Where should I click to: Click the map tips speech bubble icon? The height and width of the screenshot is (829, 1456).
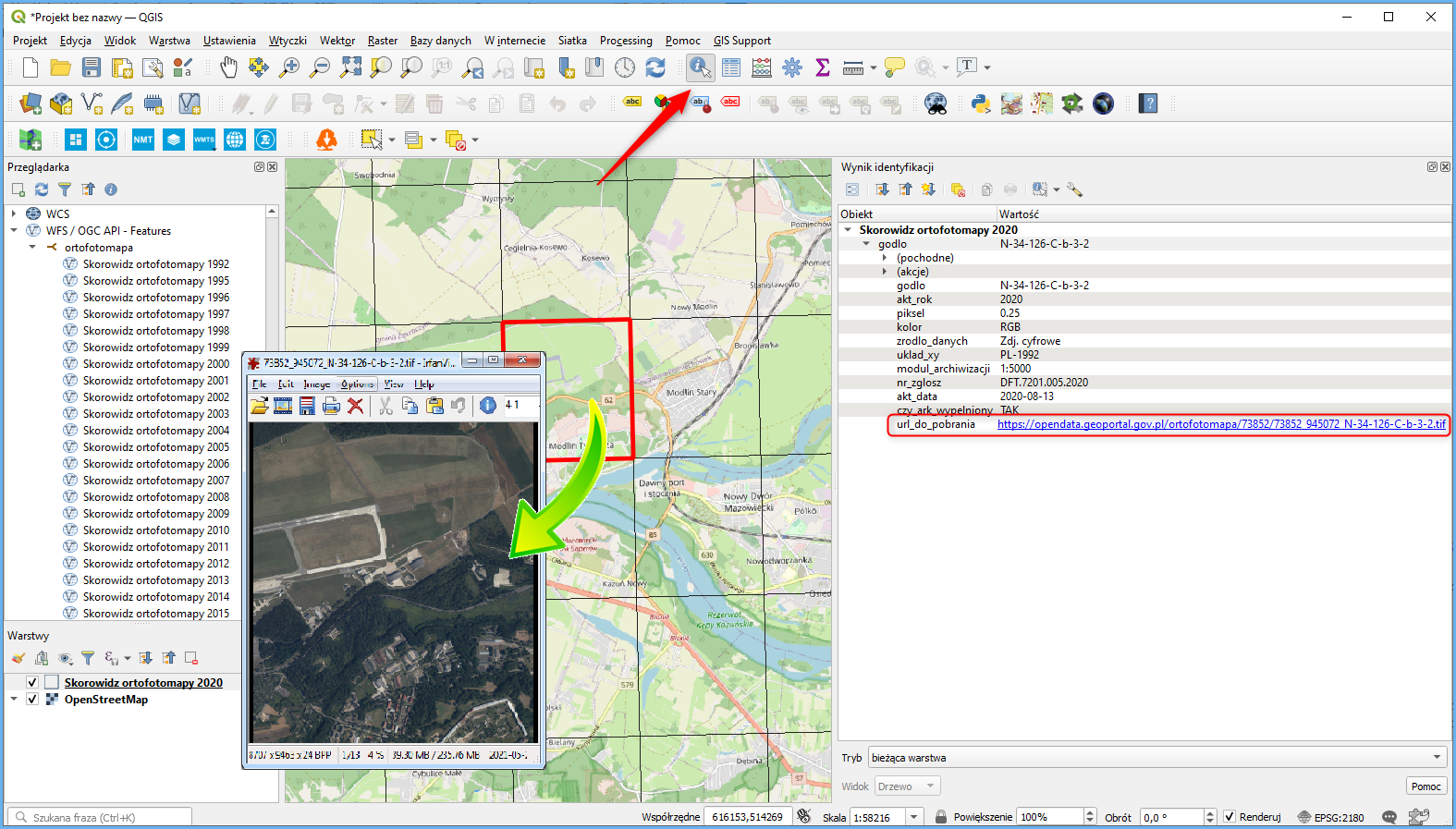pos(894,67)
